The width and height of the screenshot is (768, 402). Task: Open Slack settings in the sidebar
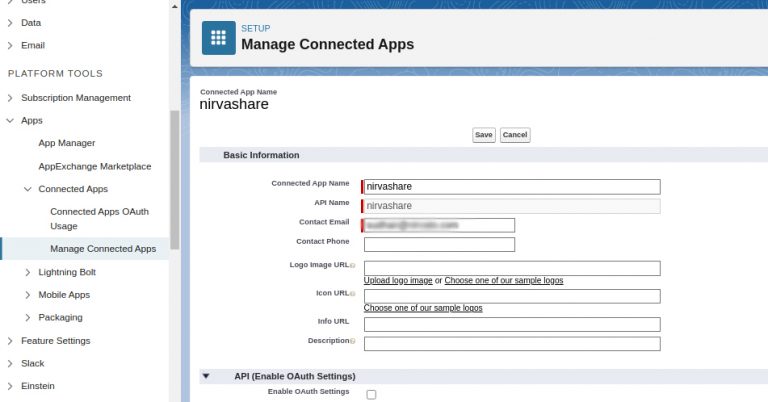coord(32,363)
